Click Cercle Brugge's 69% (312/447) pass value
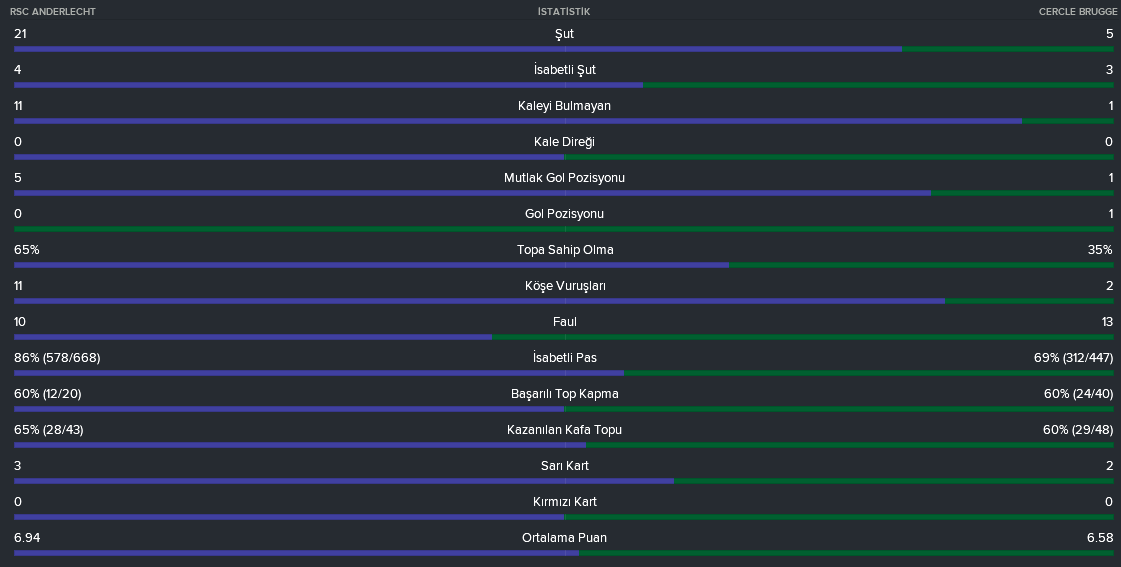The width and height of the screenshot is (1121, 567). point(1073,358)
